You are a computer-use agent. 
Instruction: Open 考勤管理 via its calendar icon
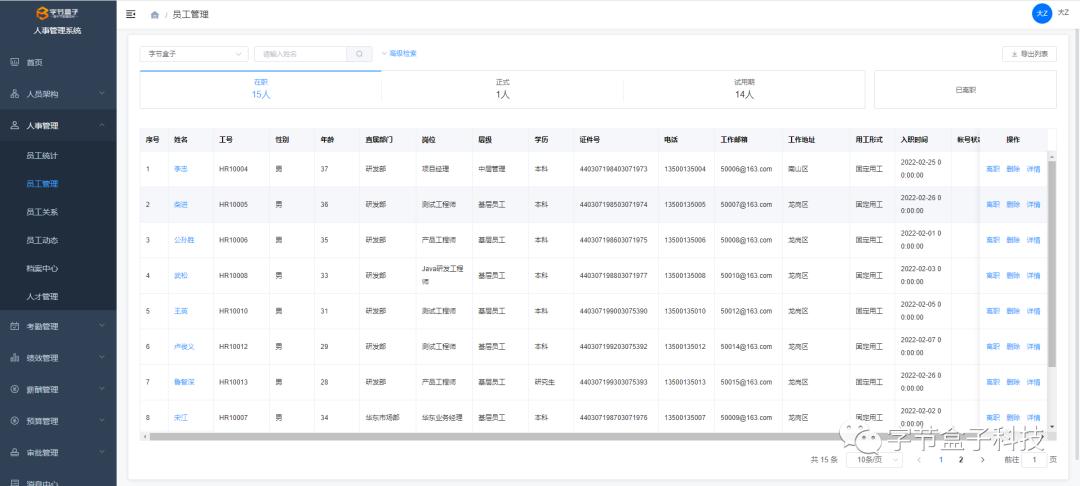point(15,326)
